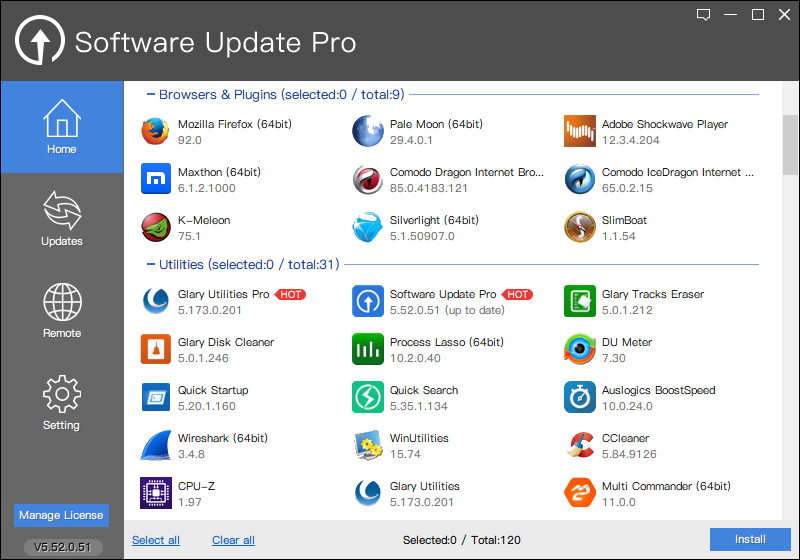The image size is (800, 560).
Task: Select the Quick Startup icon
Action: point(156,397)
